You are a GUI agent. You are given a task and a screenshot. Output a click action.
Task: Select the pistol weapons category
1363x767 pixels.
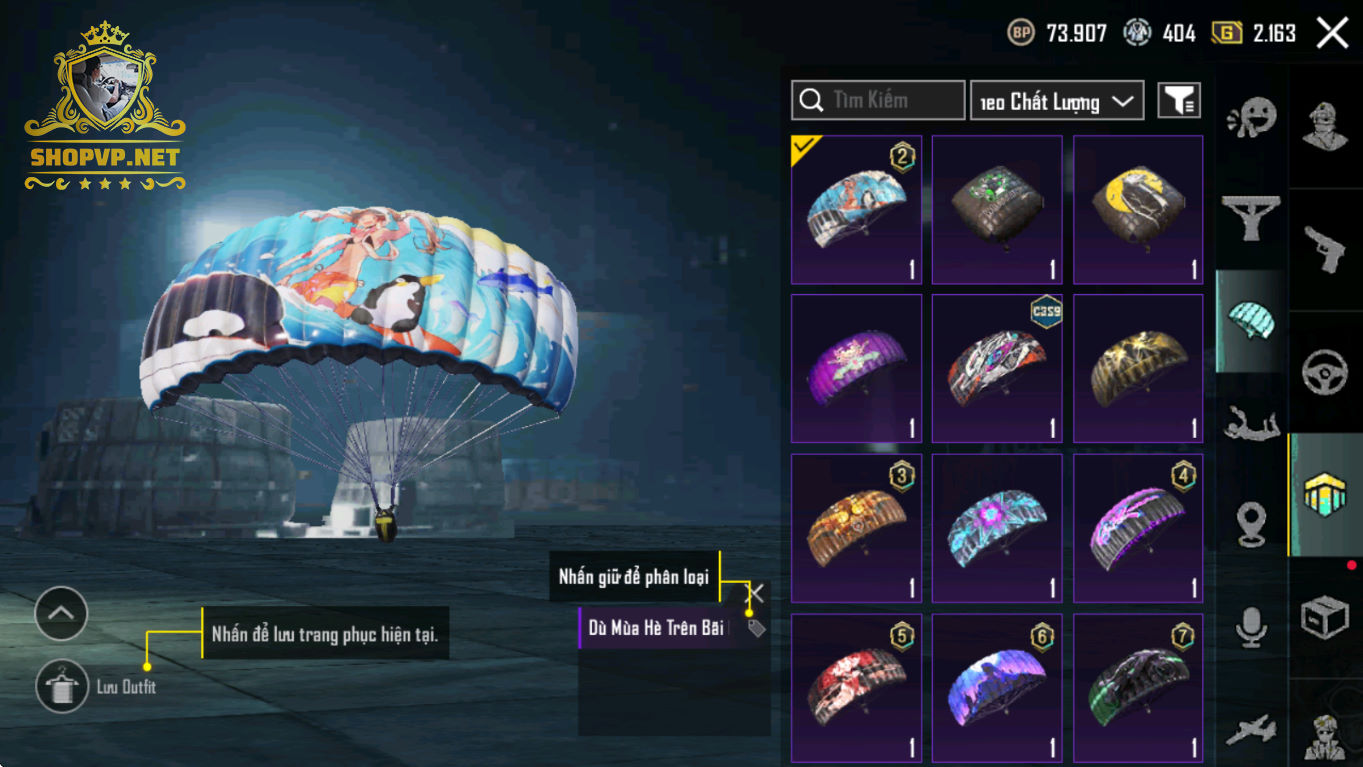coord(1325,249)
